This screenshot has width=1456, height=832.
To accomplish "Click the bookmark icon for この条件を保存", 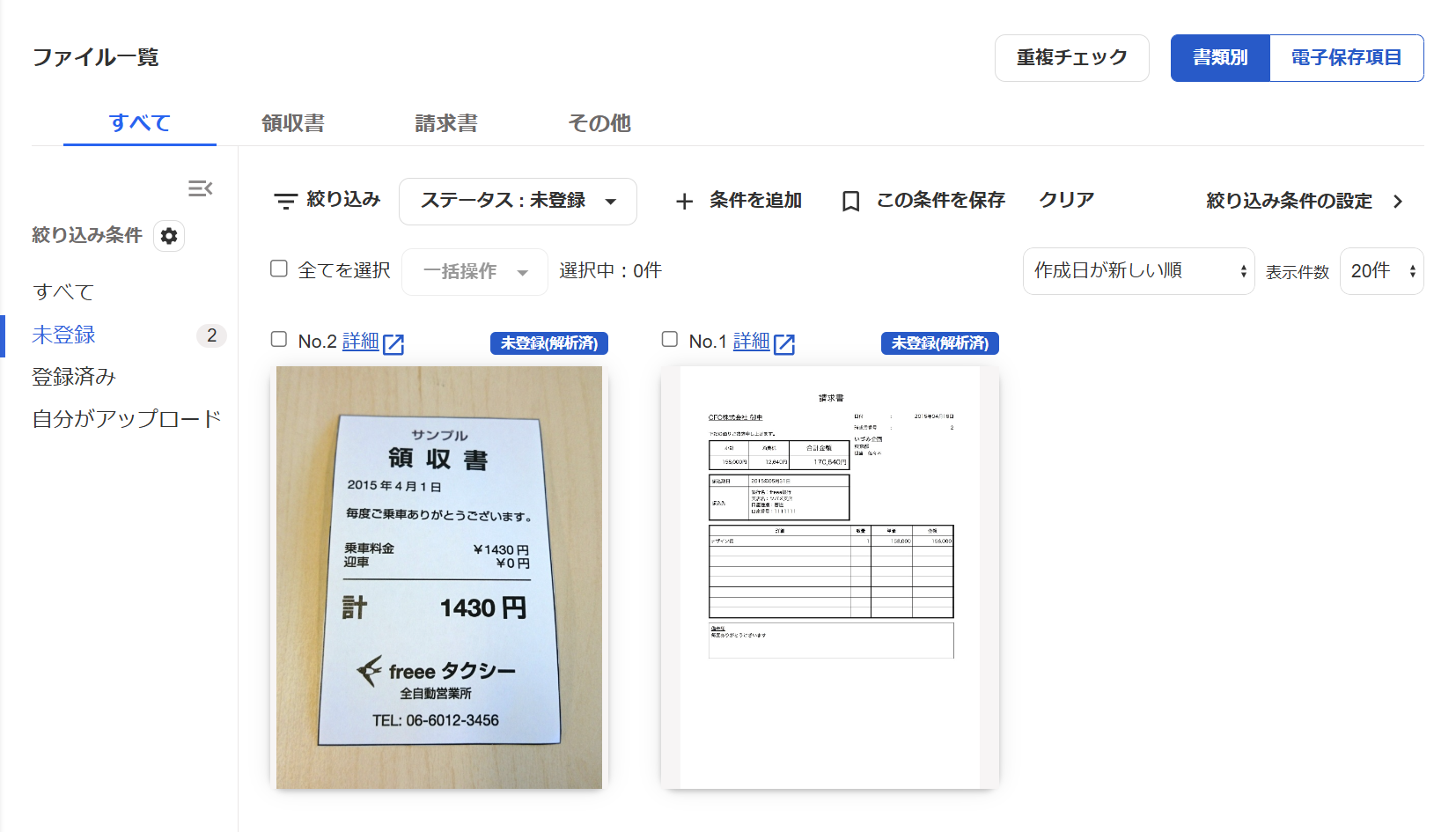I will (x=850, y=202).
